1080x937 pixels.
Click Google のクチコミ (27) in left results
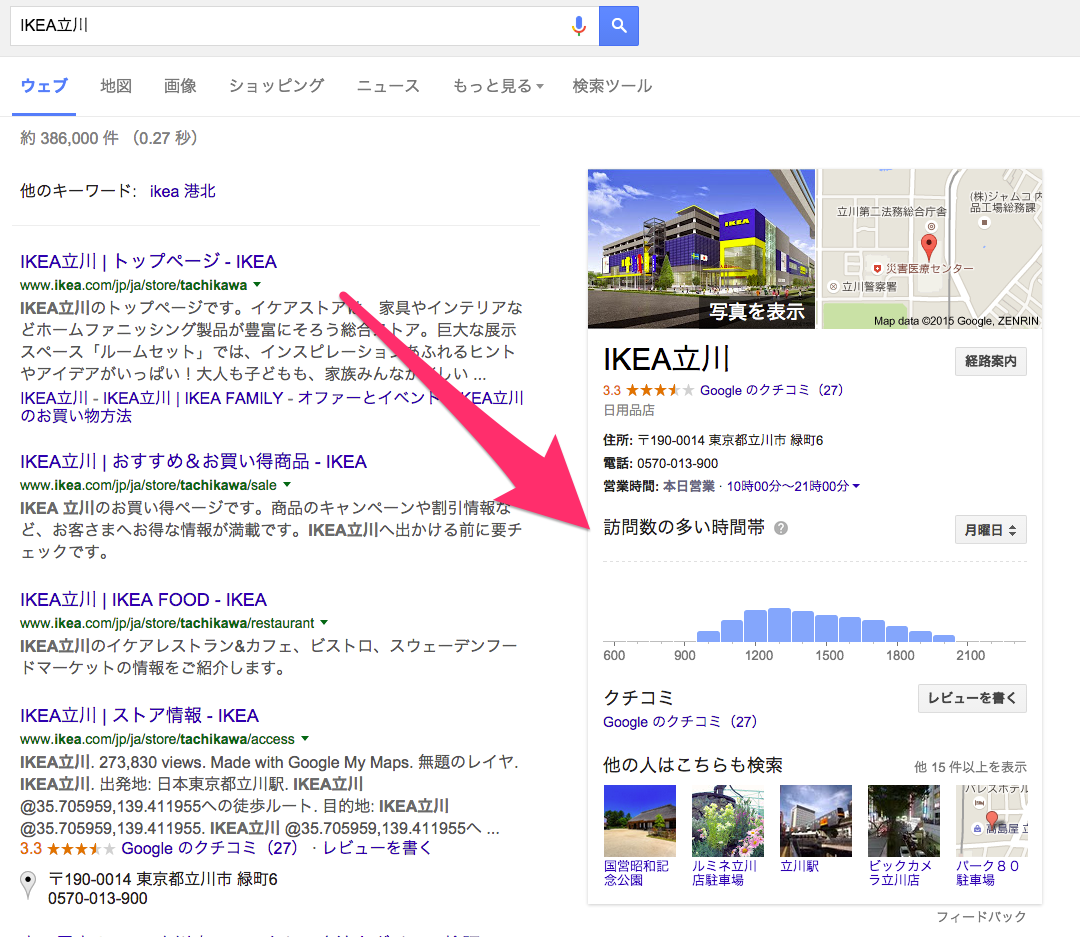click(209, 848)
